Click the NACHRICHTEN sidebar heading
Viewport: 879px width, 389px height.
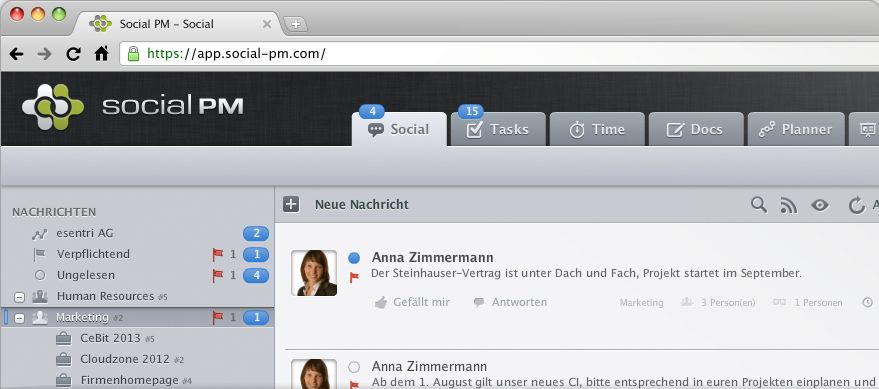[54, 212]
